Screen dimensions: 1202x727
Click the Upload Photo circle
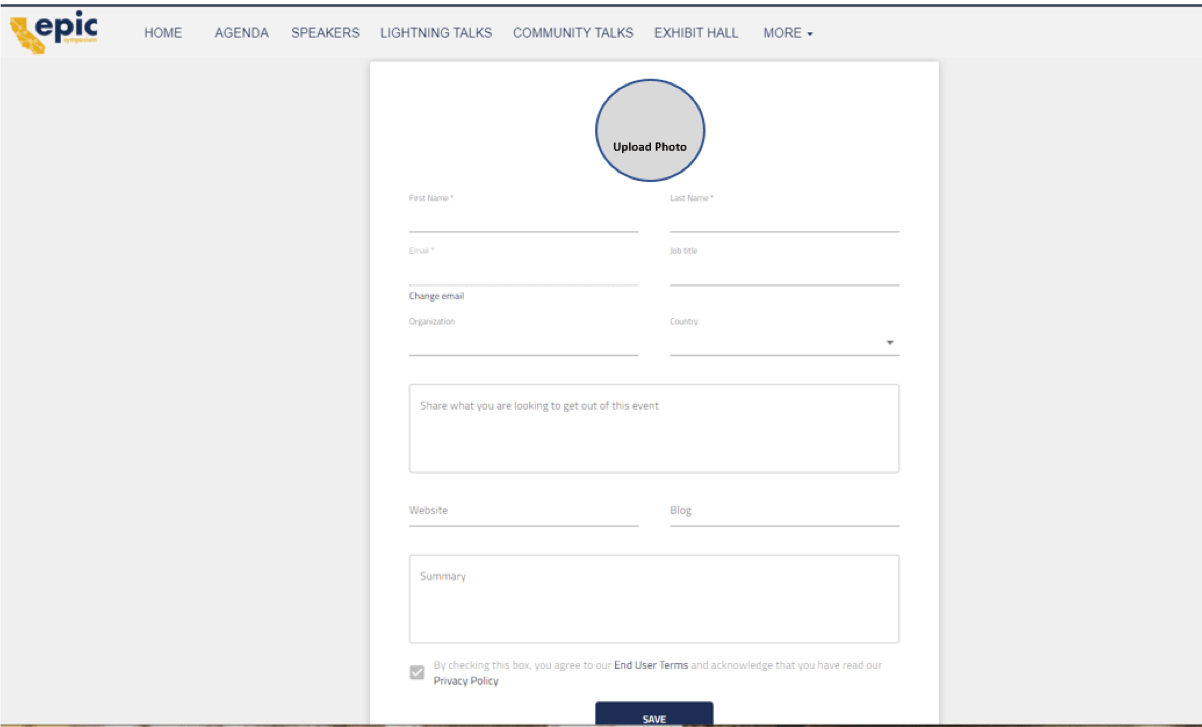(x=650, y=130)
